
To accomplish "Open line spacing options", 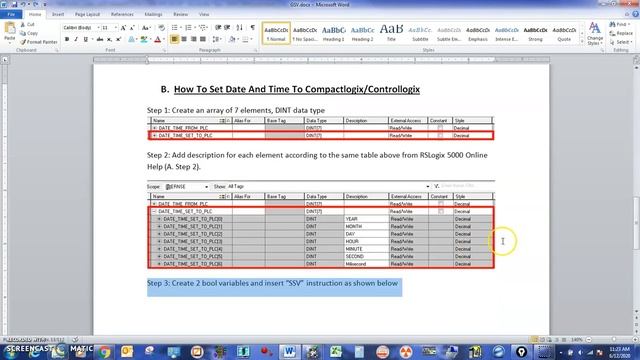I will click(217, 39).
